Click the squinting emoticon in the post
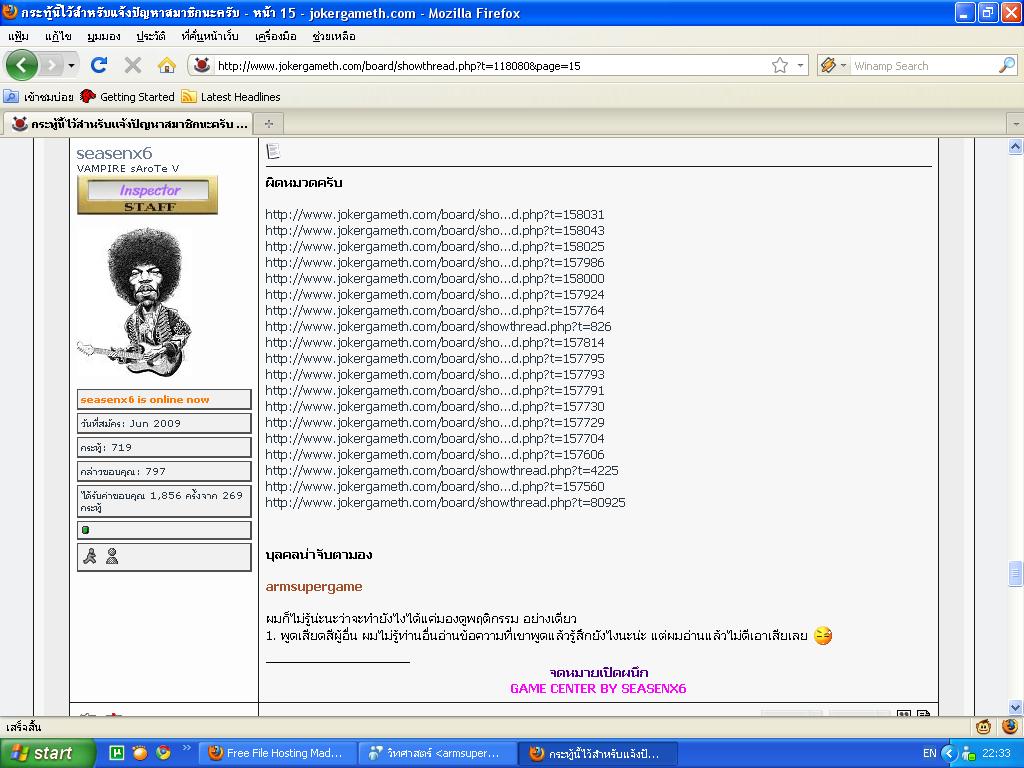This screenshot has width=1024, height=768. [823, 635]
